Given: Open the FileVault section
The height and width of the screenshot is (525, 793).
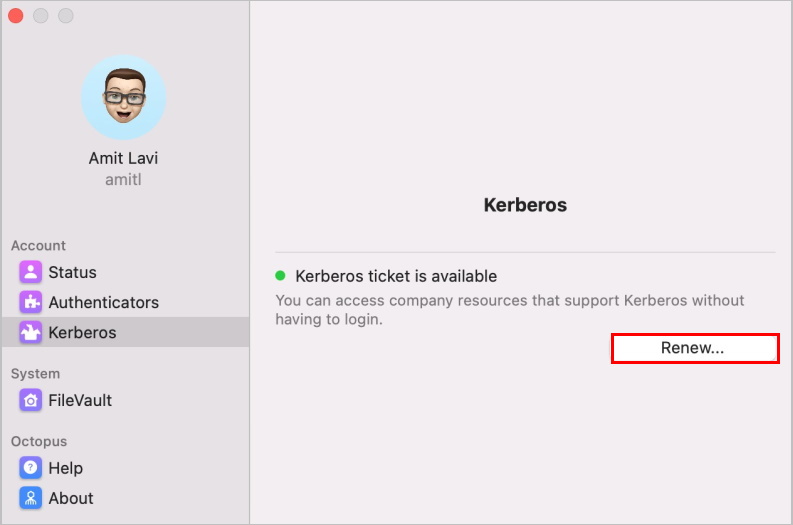Looking at the screenshot, I should point(125,400).
